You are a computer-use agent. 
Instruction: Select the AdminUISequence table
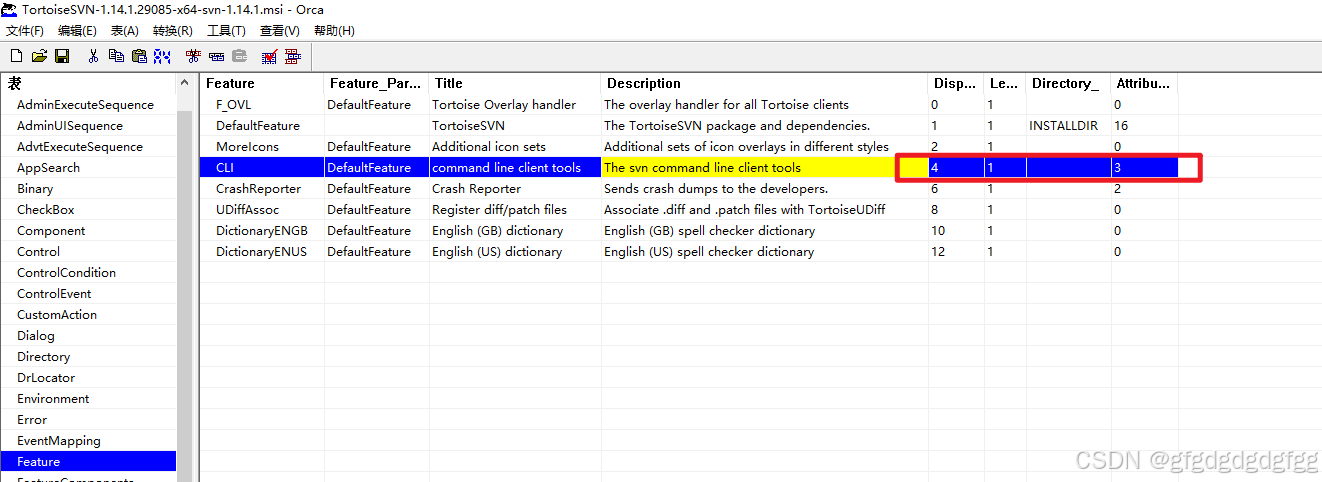[x=70, y=126]
